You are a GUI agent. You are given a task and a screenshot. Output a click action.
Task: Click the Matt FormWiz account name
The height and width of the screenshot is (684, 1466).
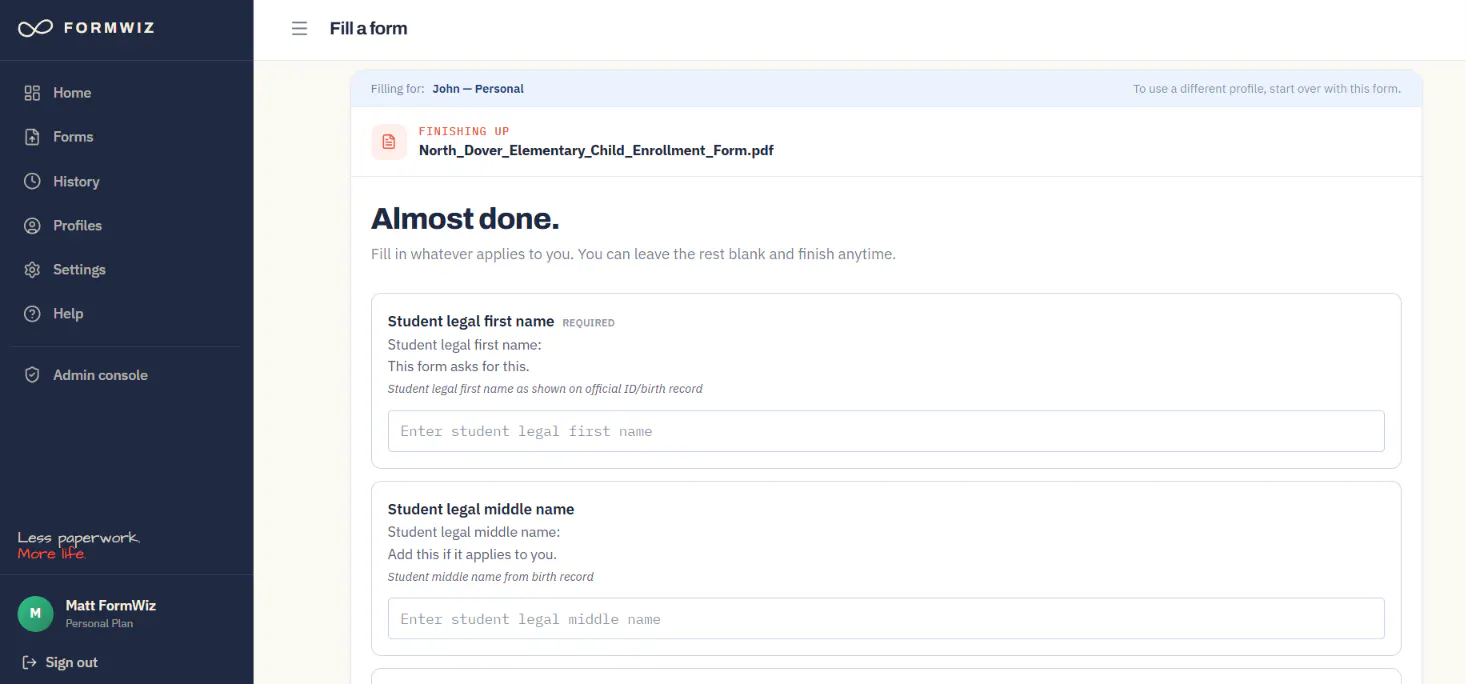[111, 605]
